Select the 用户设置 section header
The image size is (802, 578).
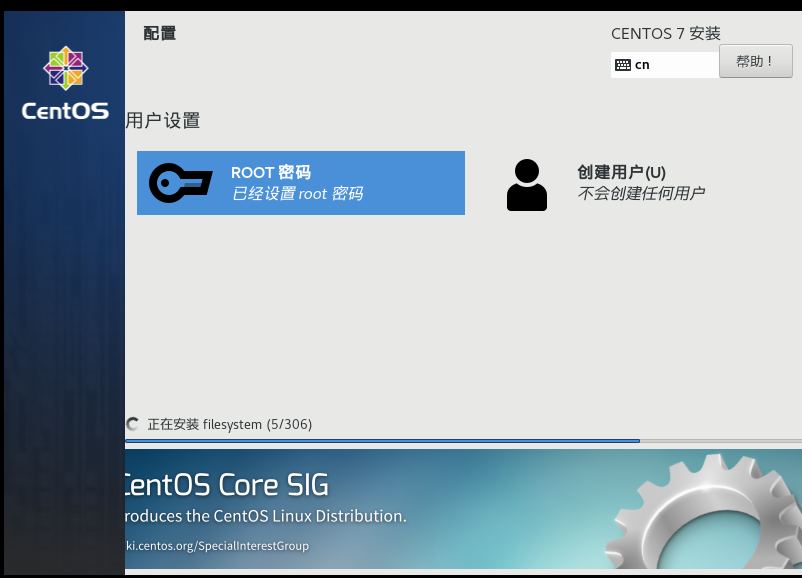pos(165,120)
